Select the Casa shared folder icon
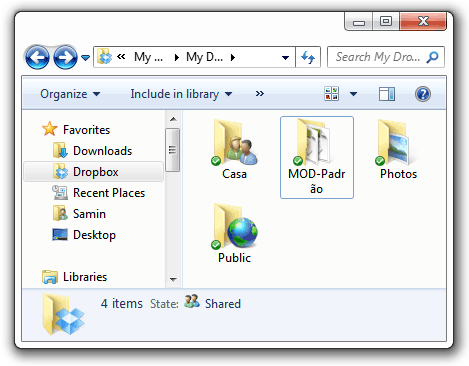 235,143
